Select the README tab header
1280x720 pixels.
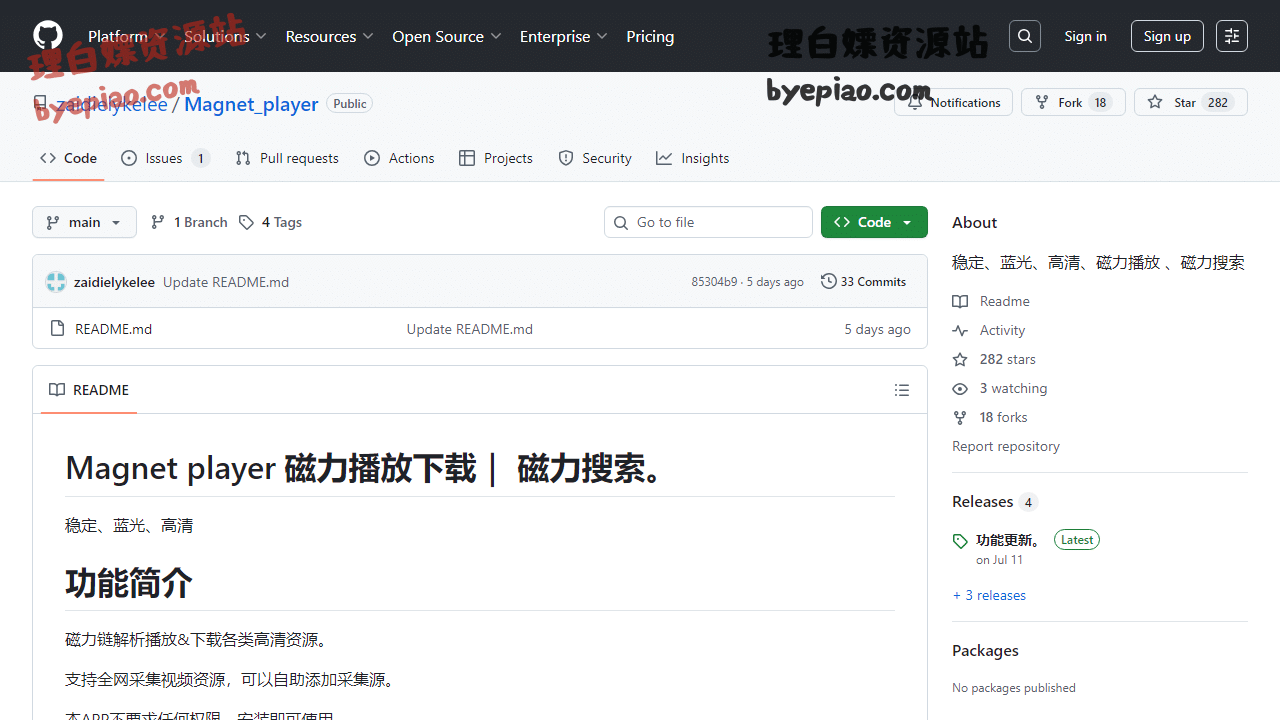[89, 390]
